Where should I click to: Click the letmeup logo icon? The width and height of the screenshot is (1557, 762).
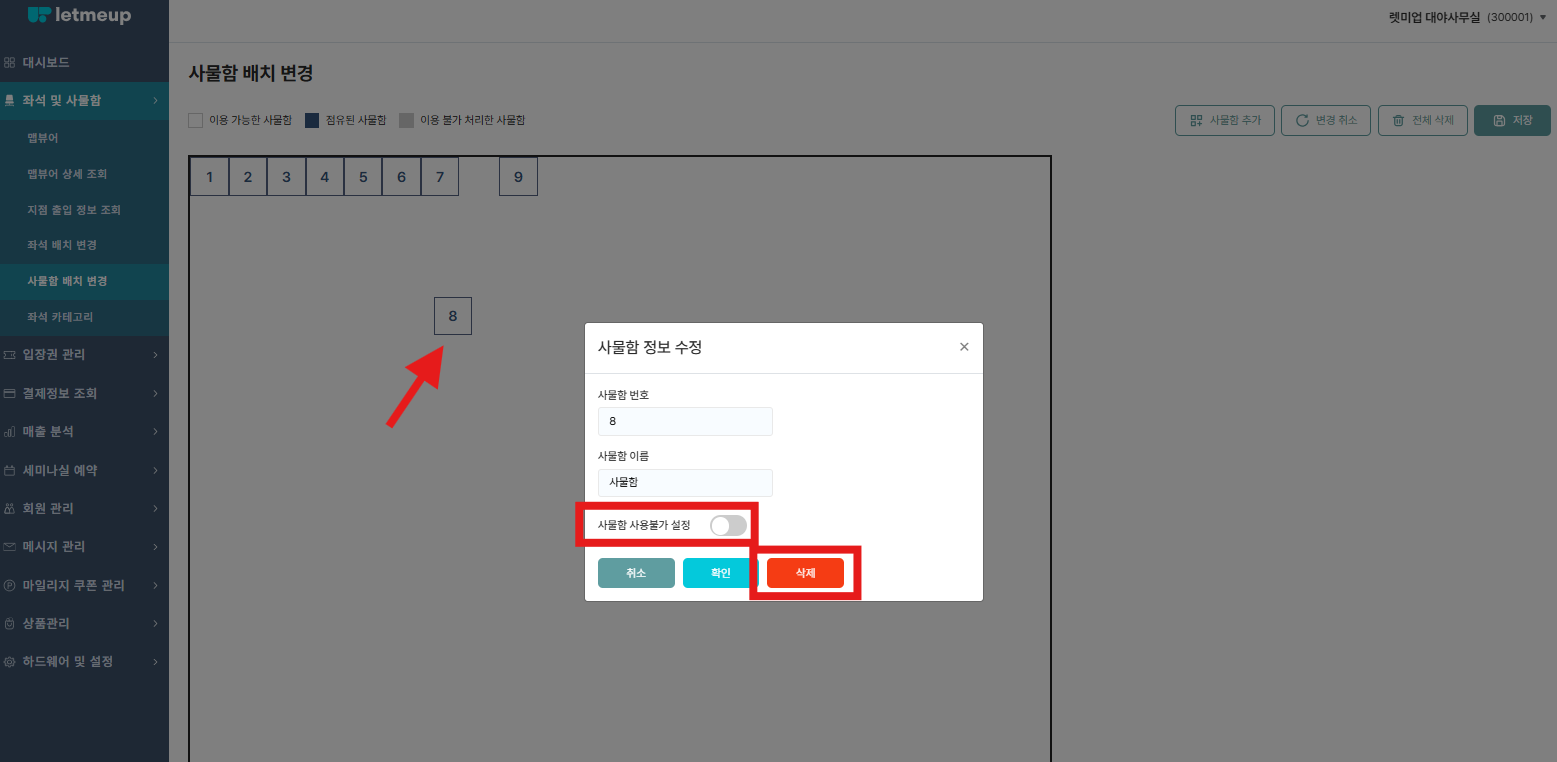coord(40,14)
